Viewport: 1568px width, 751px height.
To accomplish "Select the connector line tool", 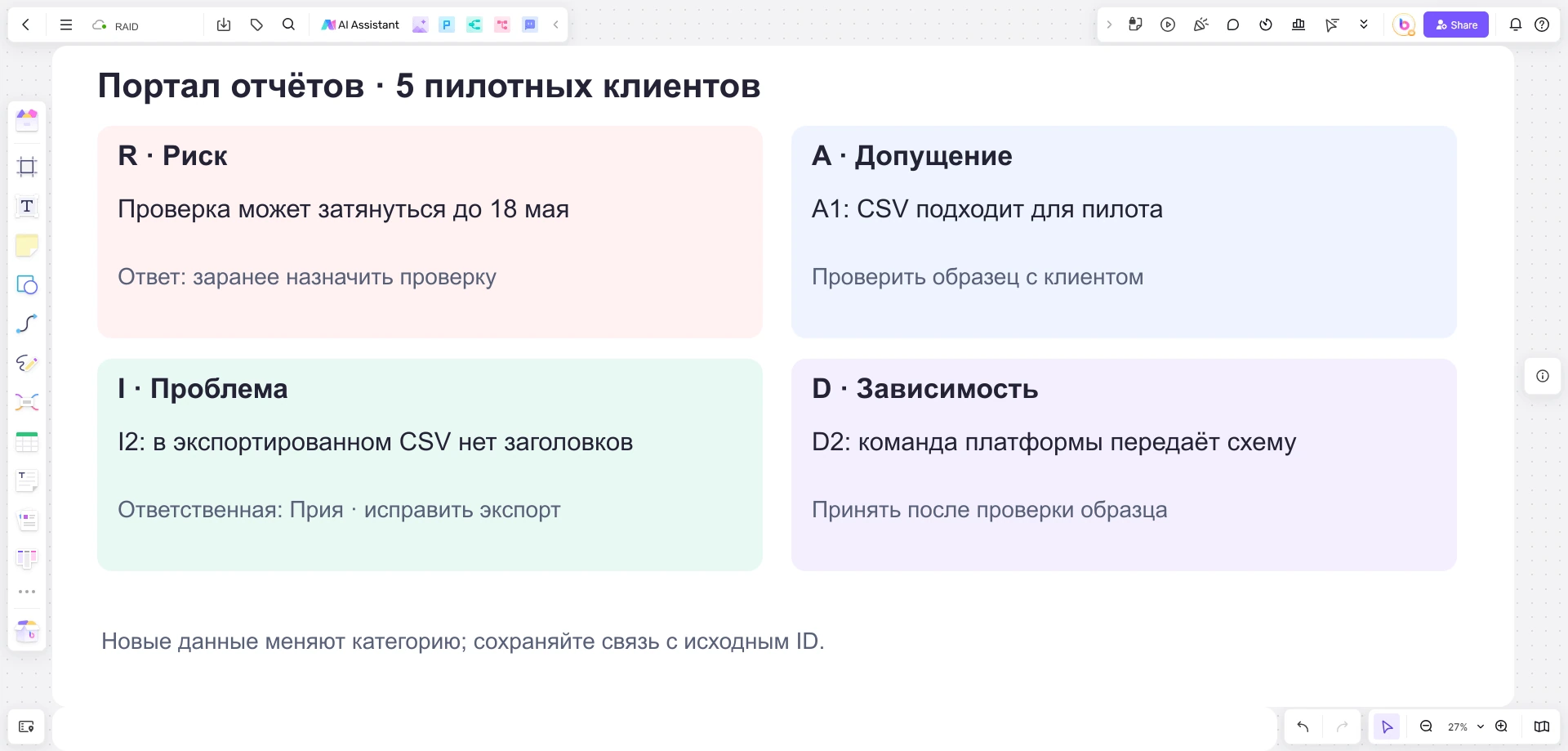I will [27, 324].
